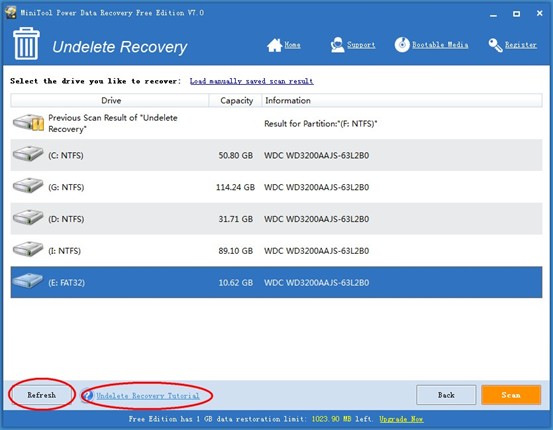Click the Previous Scan Result drive icon
The image size is (553, 430).
28,122
